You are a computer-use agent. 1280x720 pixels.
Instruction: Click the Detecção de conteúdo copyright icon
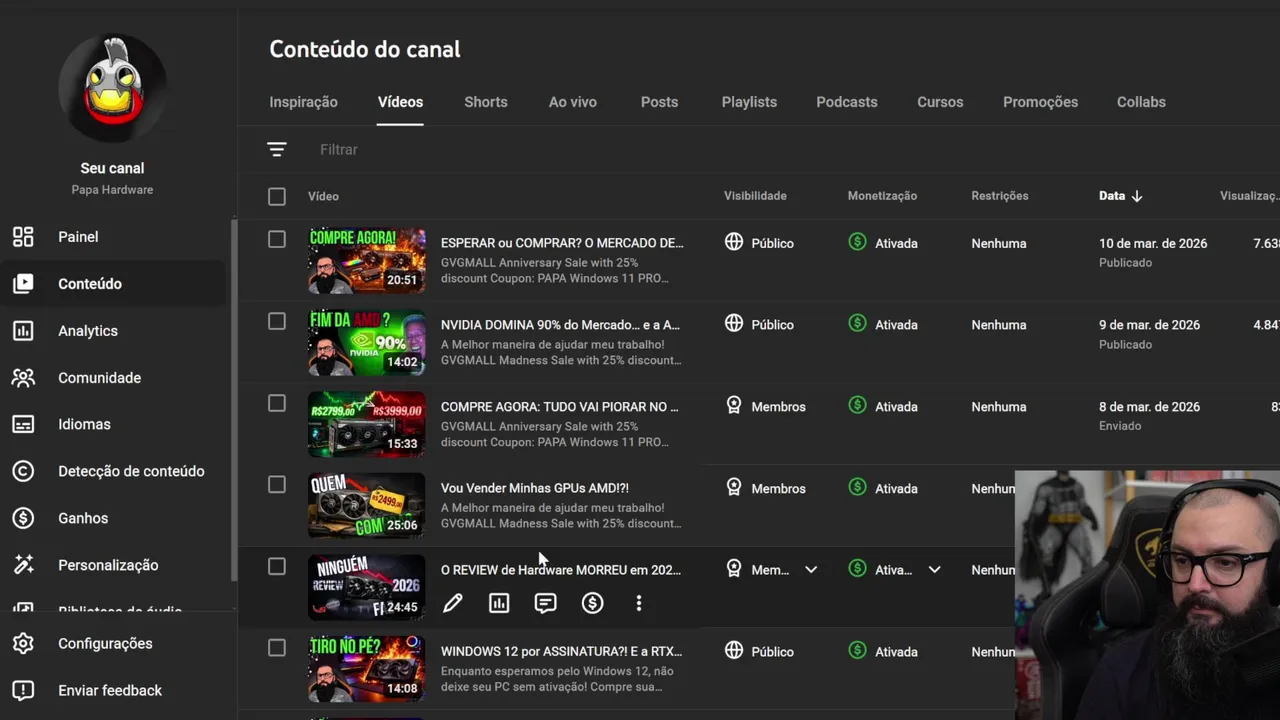[23, 471]
